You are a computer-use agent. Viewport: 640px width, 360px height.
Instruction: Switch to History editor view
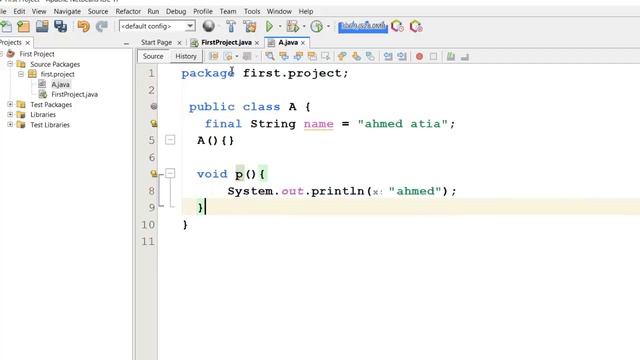[x=186, y=56]
